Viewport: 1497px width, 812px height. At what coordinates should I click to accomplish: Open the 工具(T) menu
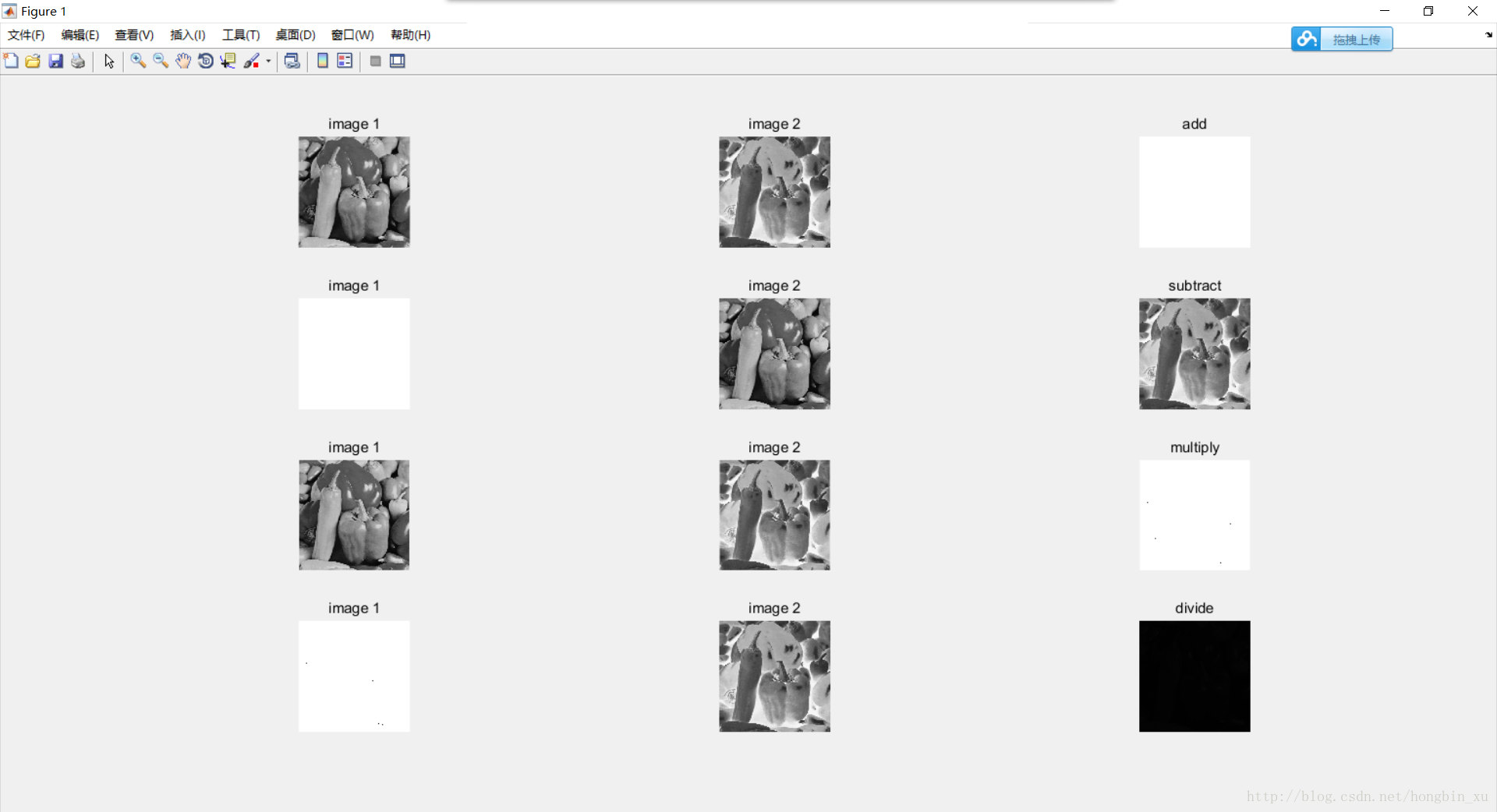pyautogui.click(x=241, y=35)
